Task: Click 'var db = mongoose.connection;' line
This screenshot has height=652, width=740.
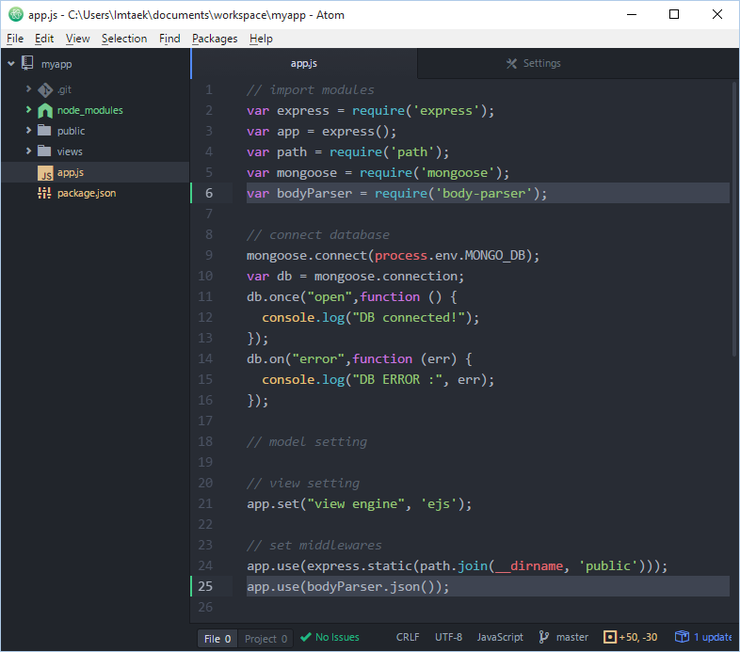Action: [x=355, y=276]
